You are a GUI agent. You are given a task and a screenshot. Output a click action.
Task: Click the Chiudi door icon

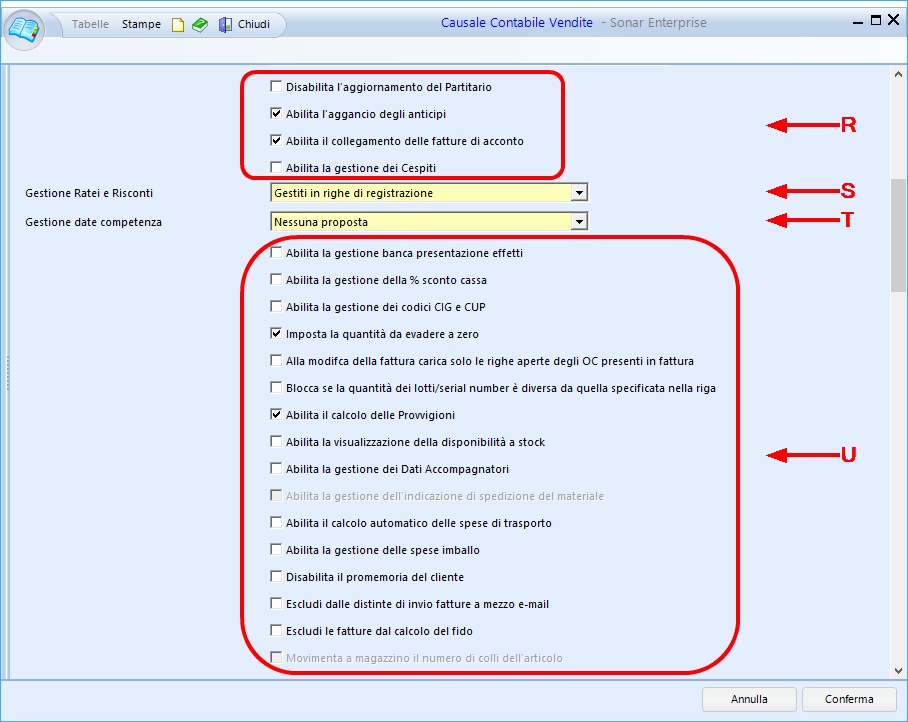click(226, 24)
